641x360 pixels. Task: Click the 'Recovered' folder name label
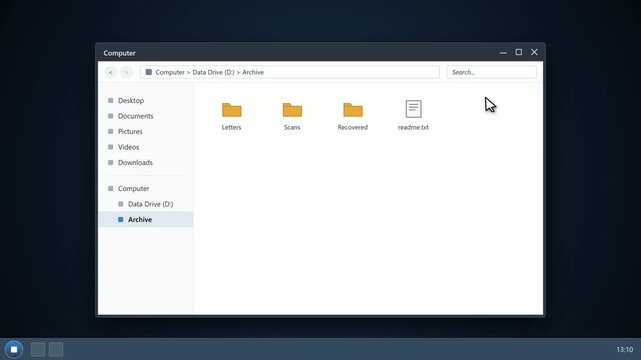353,127
